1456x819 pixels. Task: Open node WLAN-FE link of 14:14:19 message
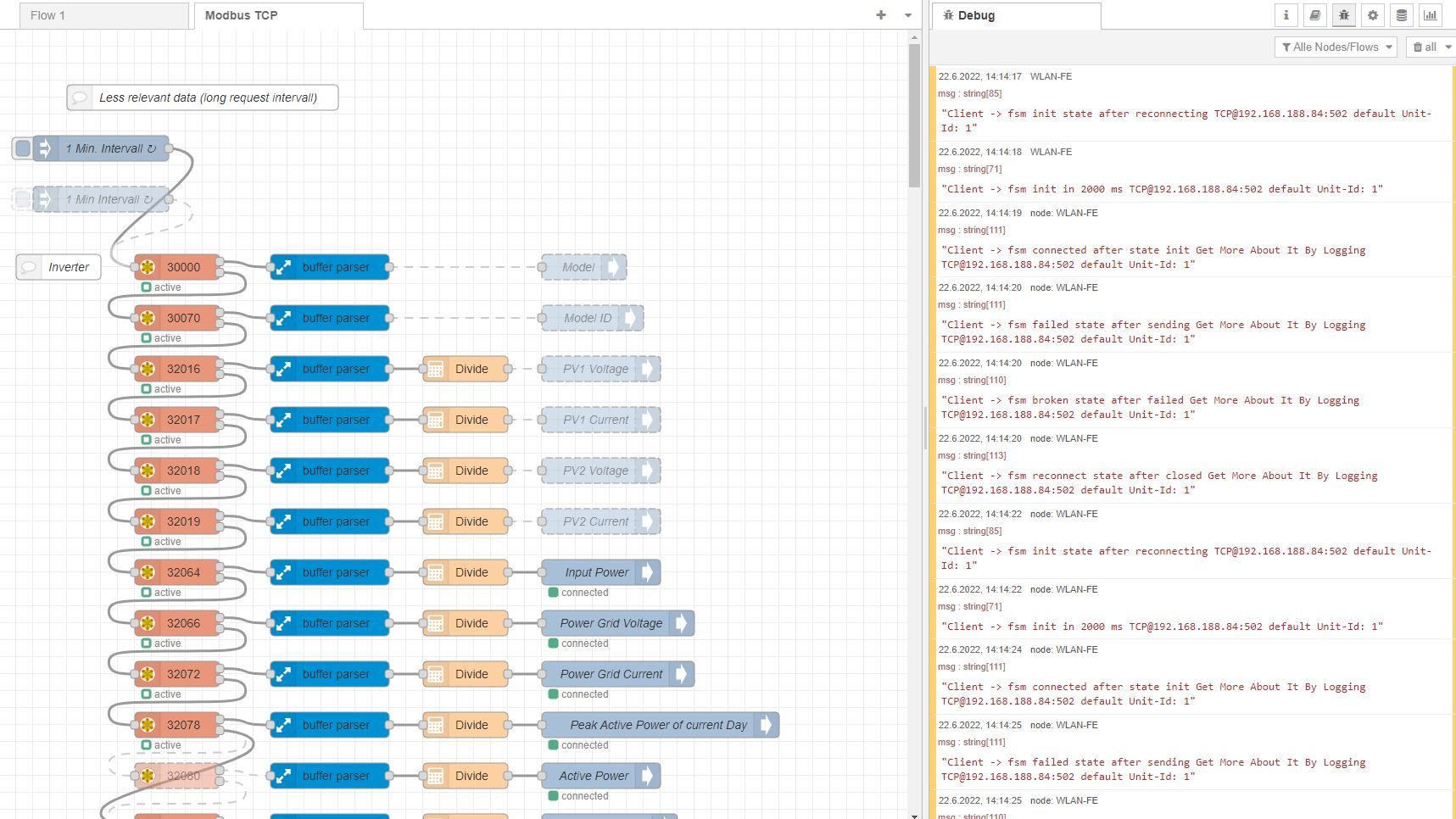[1063, 213]
